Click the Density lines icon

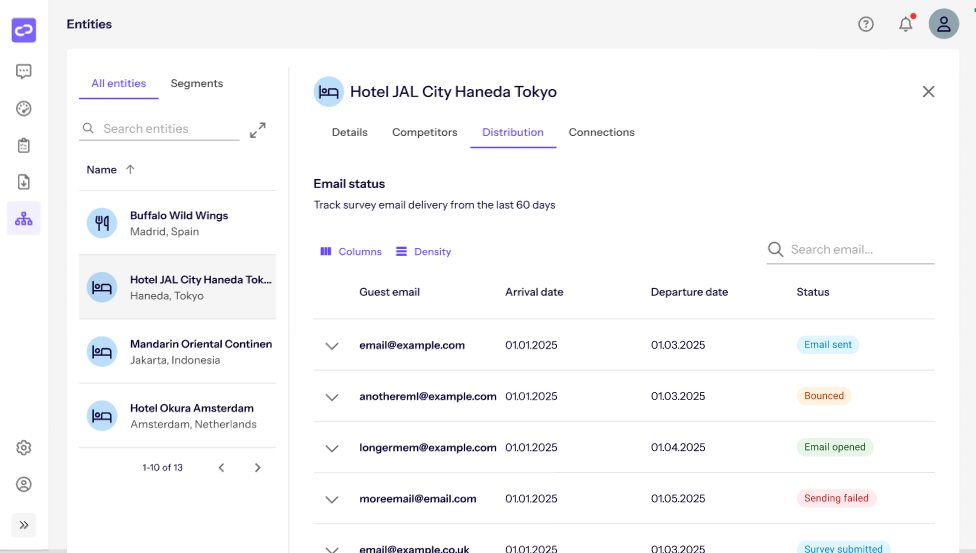401,252
